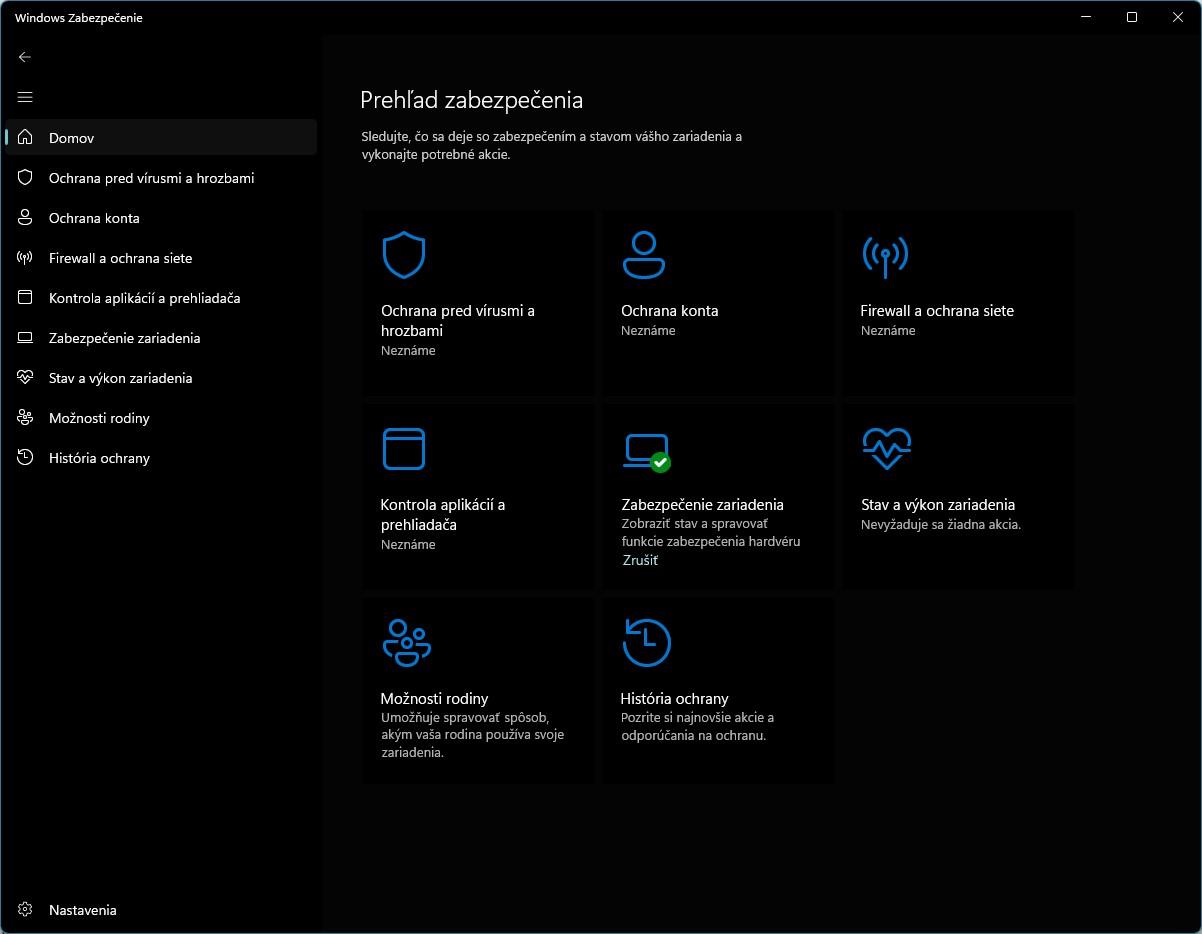Screen dimensions: 1202x934
Task: Click the family icon beside Možnosti rodiny in sidebar
Action: pyautogui.click(x=26, y=417)
